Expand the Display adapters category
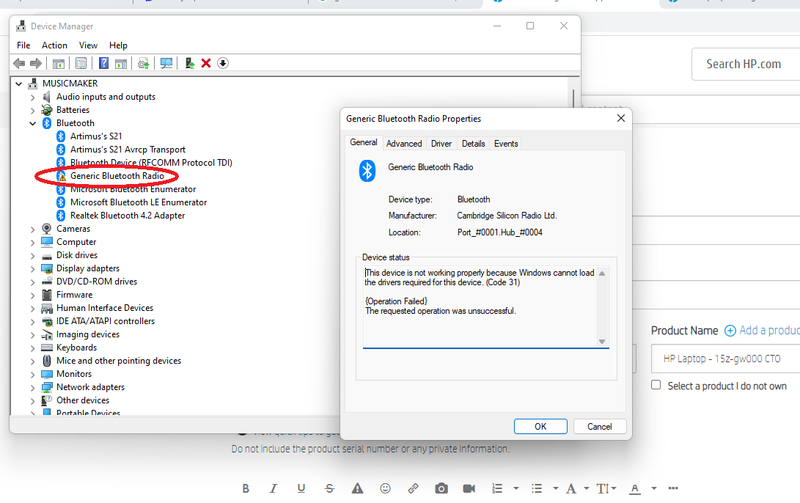Viewport: 800px width, 503px height. (x=33, y=269)
